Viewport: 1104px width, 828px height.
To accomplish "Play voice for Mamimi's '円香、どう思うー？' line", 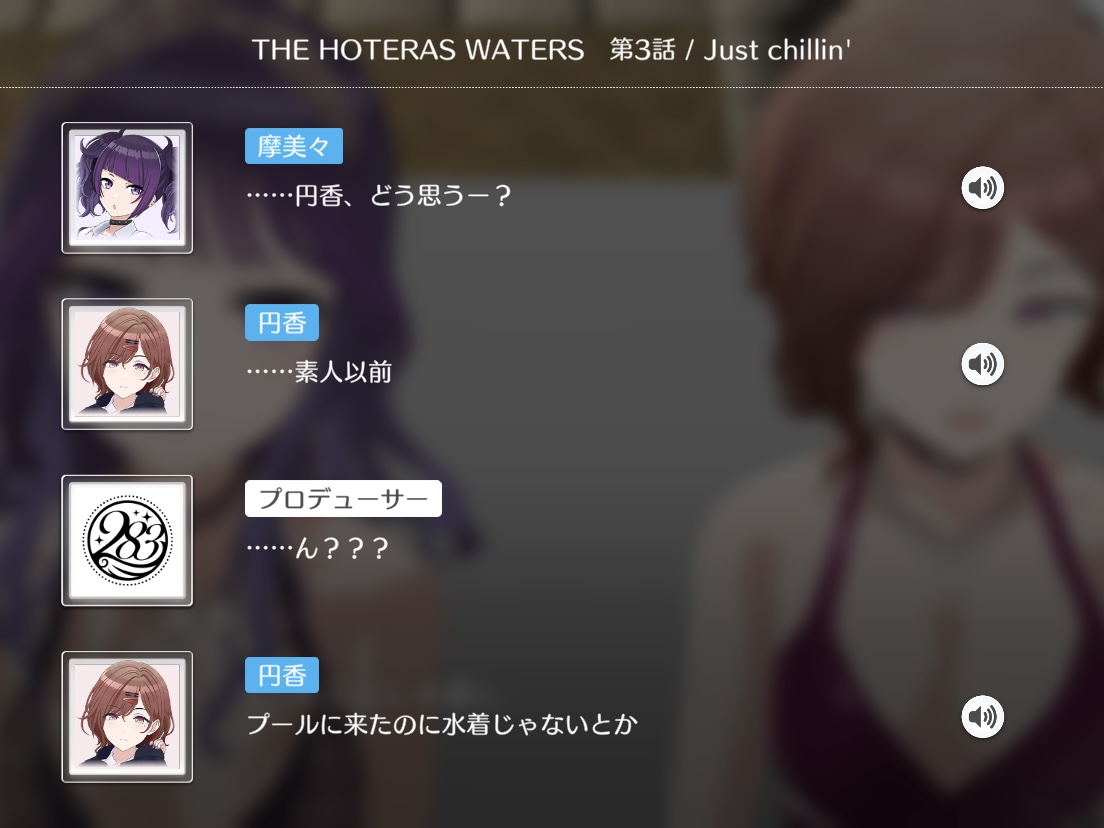I will [982, 188].
